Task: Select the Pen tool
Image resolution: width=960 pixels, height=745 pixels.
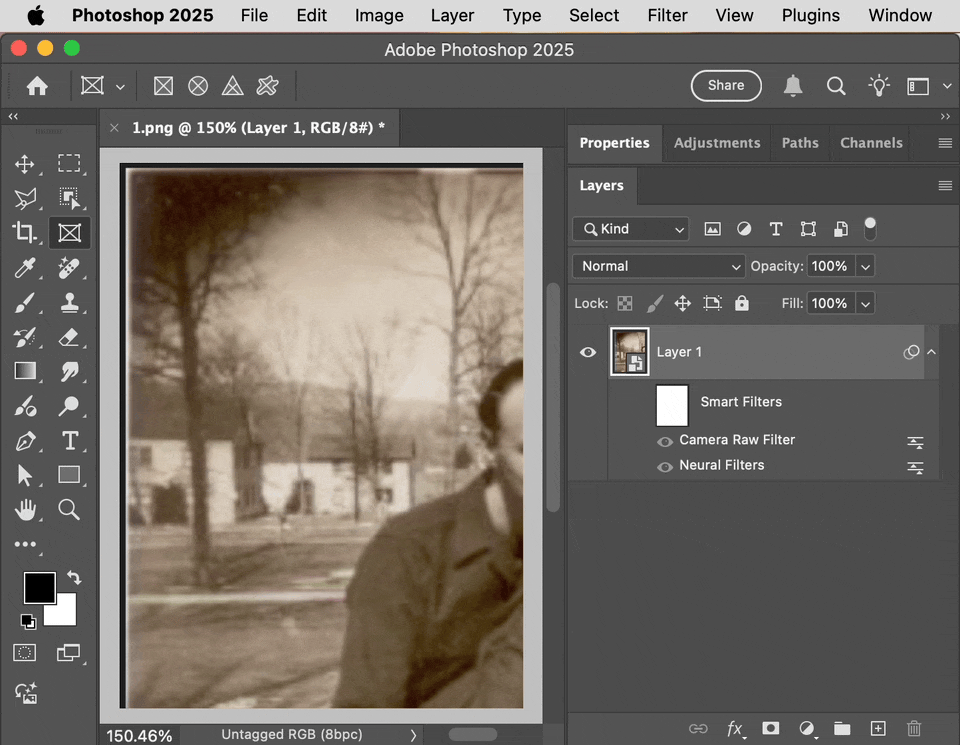Action: [24, 441]
